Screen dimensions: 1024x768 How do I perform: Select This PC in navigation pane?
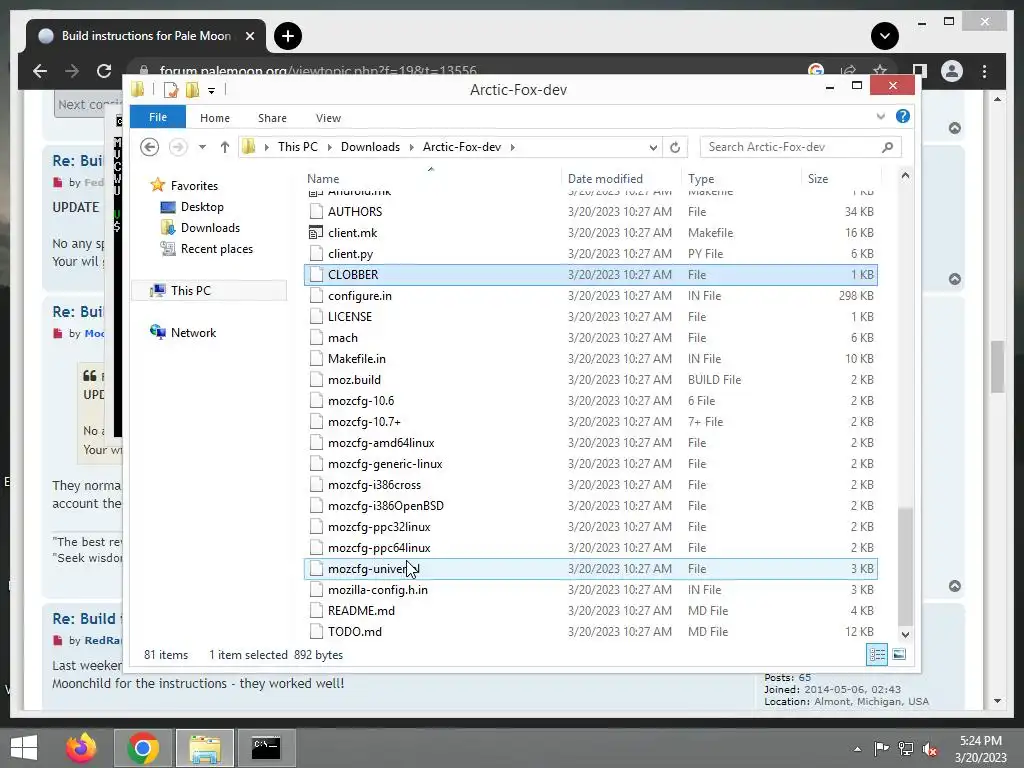191,291
